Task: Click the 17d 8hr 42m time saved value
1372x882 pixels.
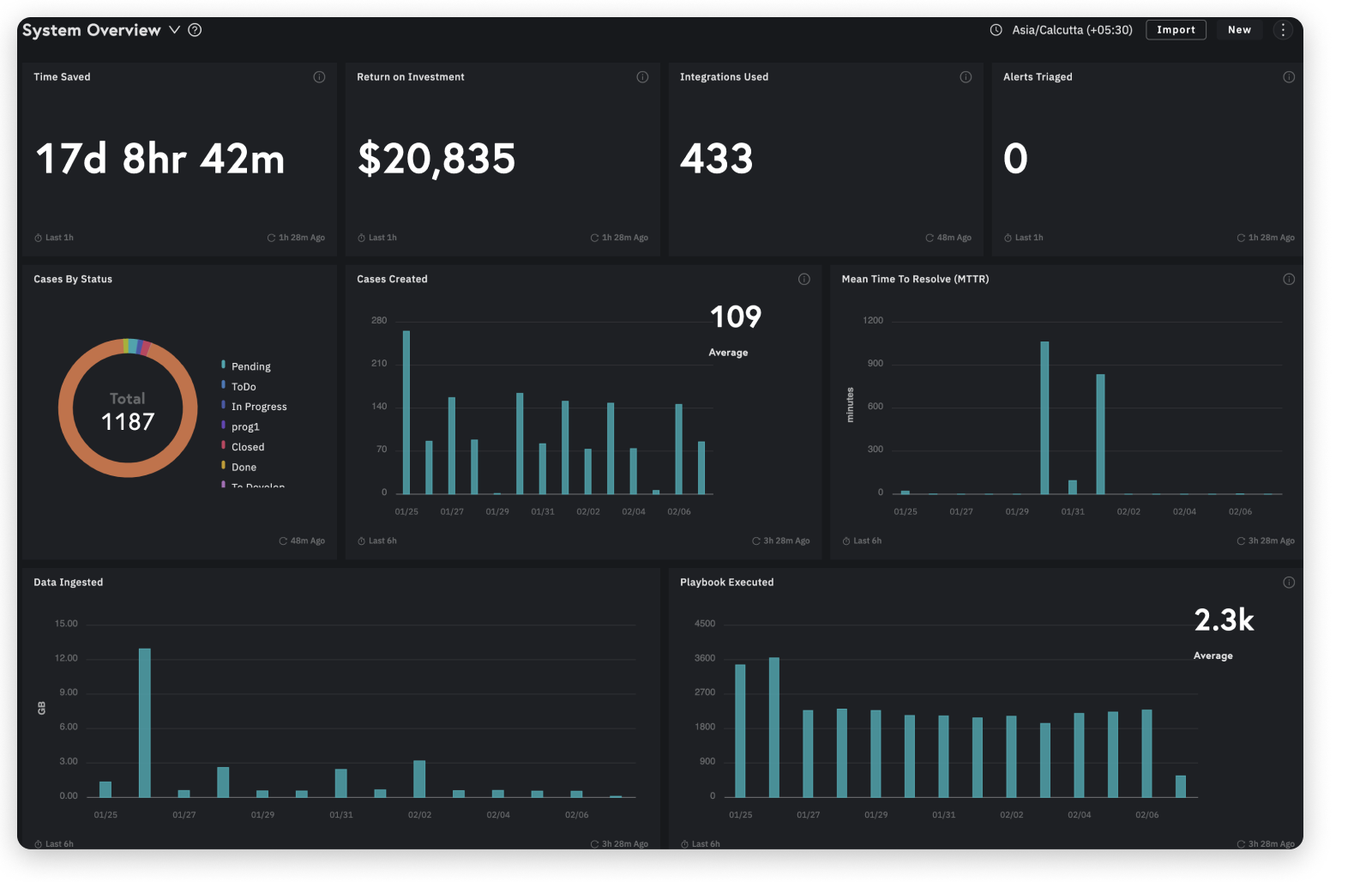Action: pyautogui.click(x=160, y=159)
